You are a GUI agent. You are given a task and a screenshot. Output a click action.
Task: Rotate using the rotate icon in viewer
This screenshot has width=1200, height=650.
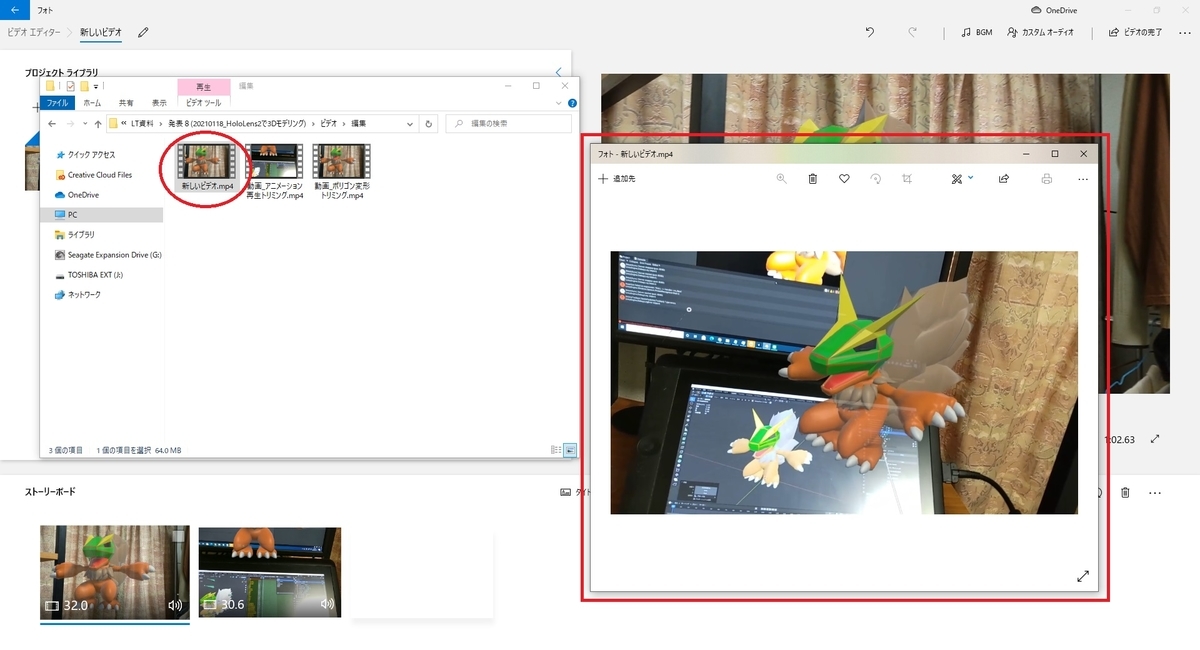pos(876,179)
